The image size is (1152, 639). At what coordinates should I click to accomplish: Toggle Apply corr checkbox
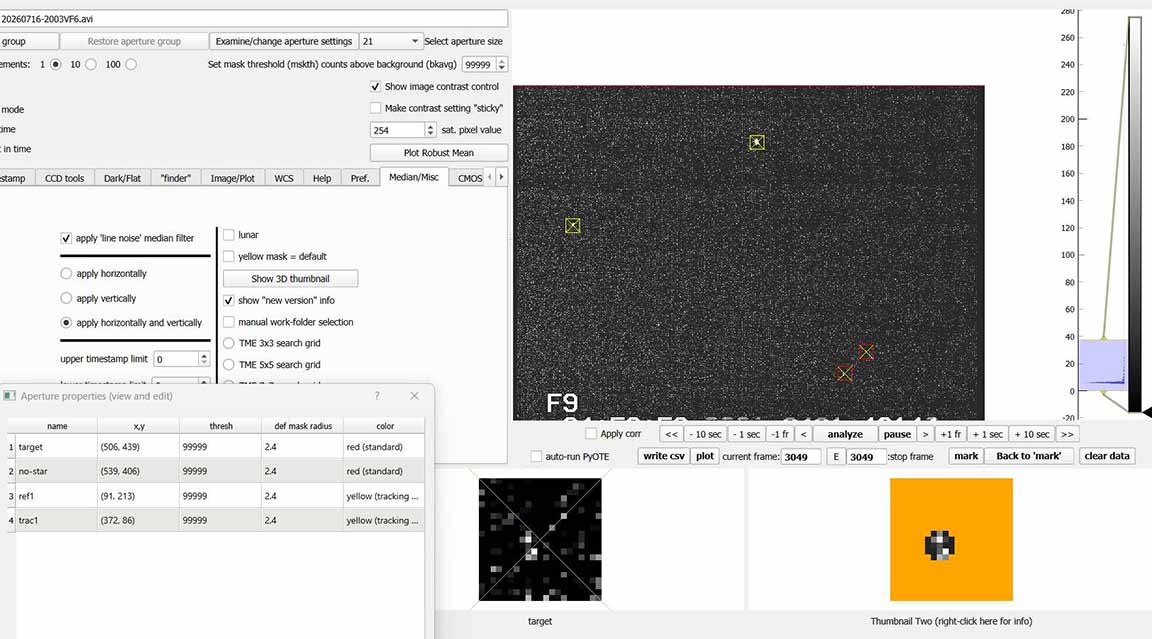591,434
